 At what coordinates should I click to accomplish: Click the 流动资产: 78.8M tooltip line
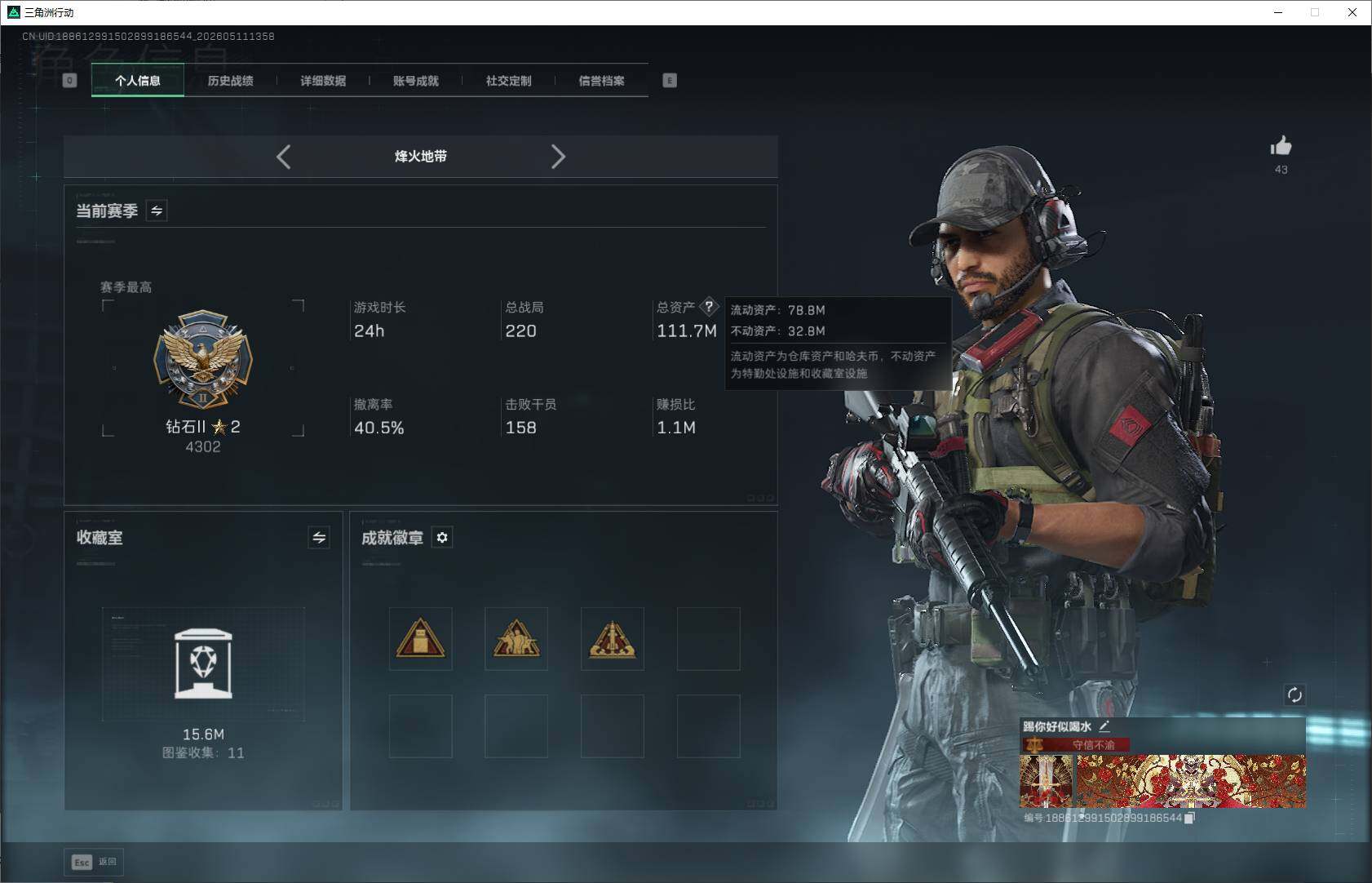coord(777,310)
